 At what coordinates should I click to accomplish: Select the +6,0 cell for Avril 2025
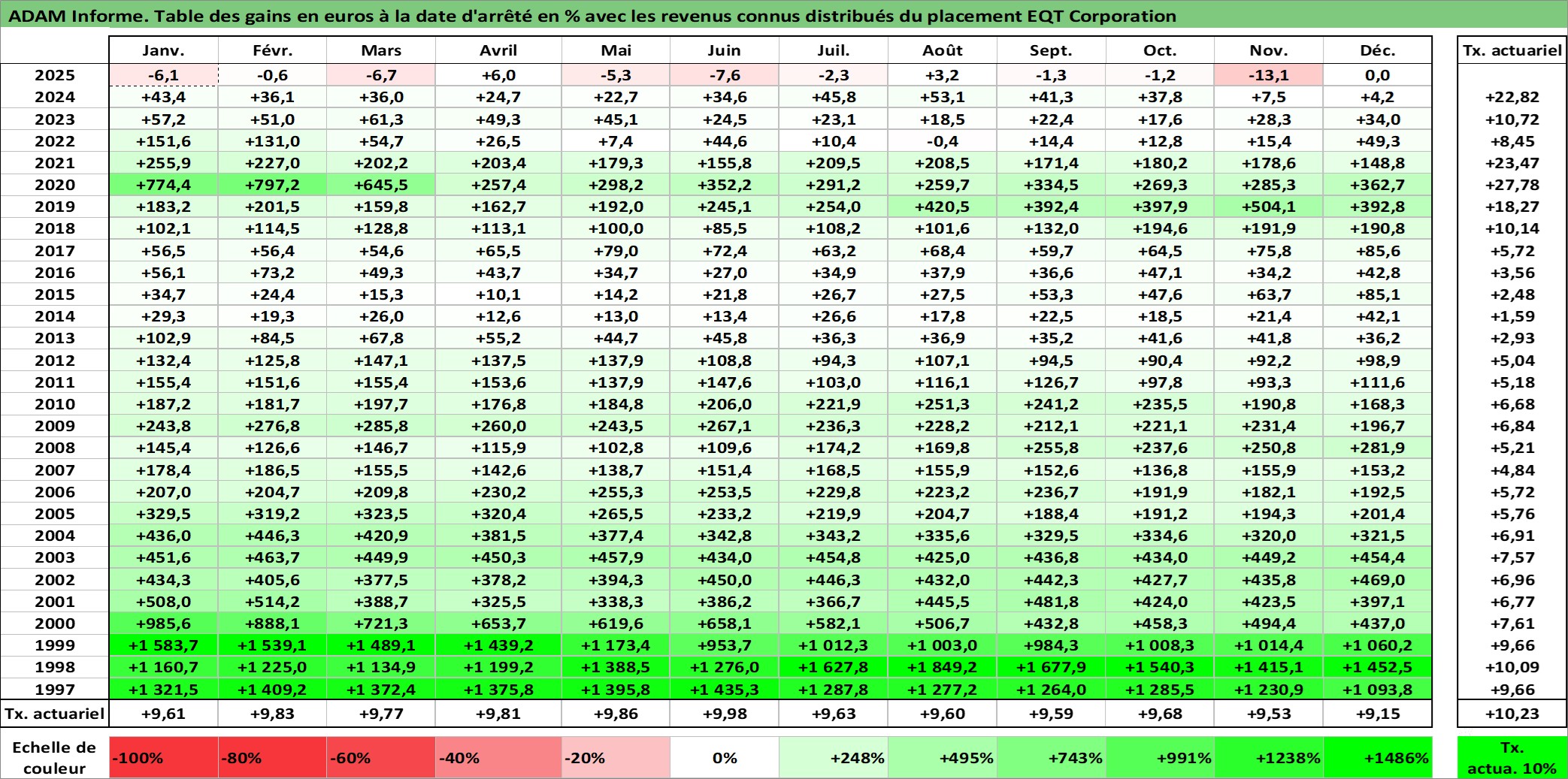coord(498,75)
